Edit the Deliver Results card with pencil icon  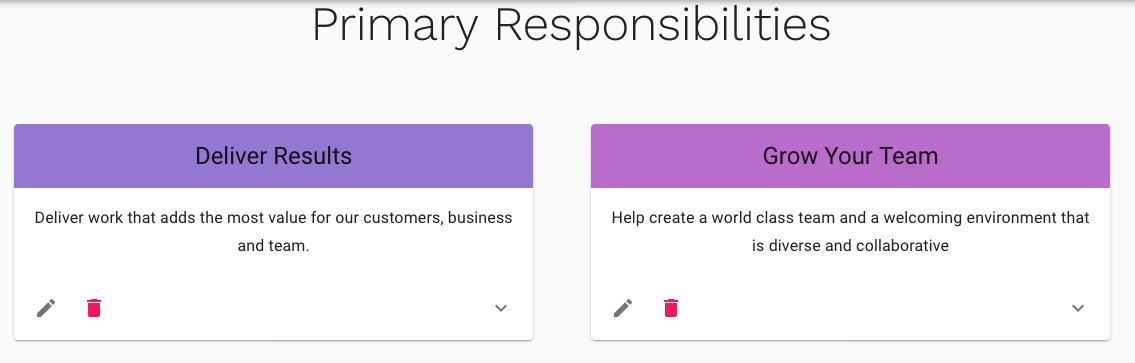[x=46, y=309]
